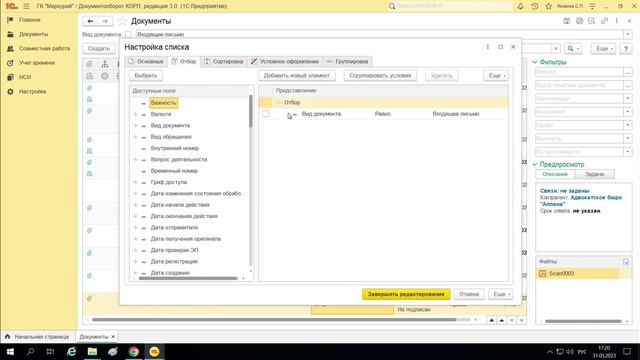Open Учет времени section in sidebar
This screenshot has width=640, height=360.
pyautogui.click(x=37, y=62)
